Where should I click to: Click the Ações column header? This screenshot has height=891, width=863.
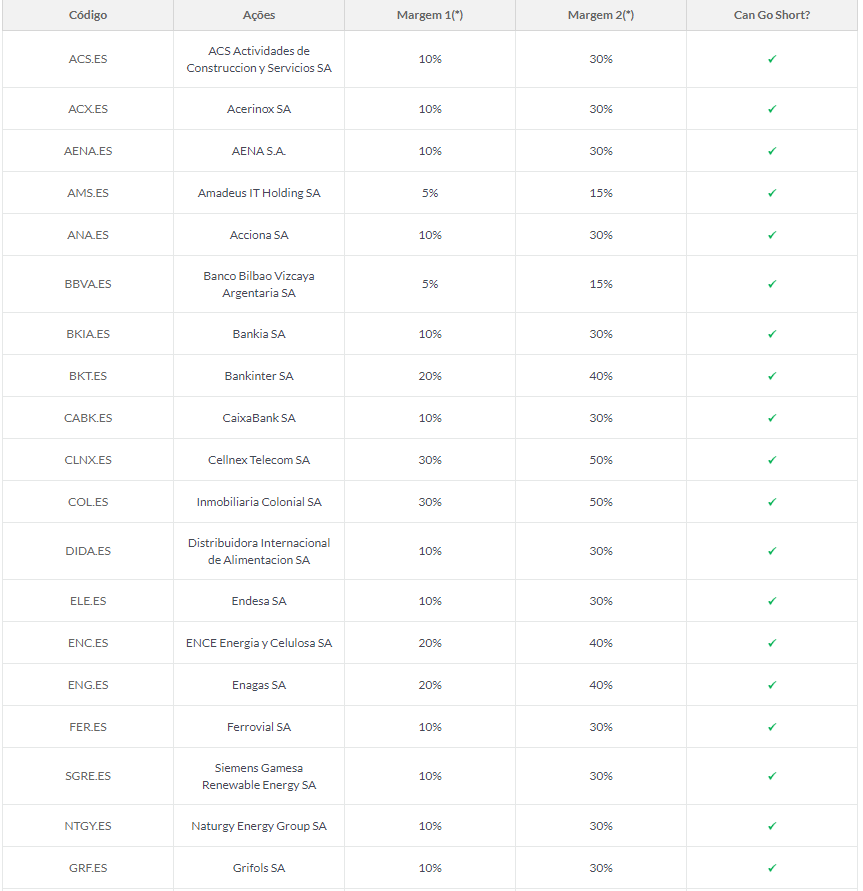[259, 15]
